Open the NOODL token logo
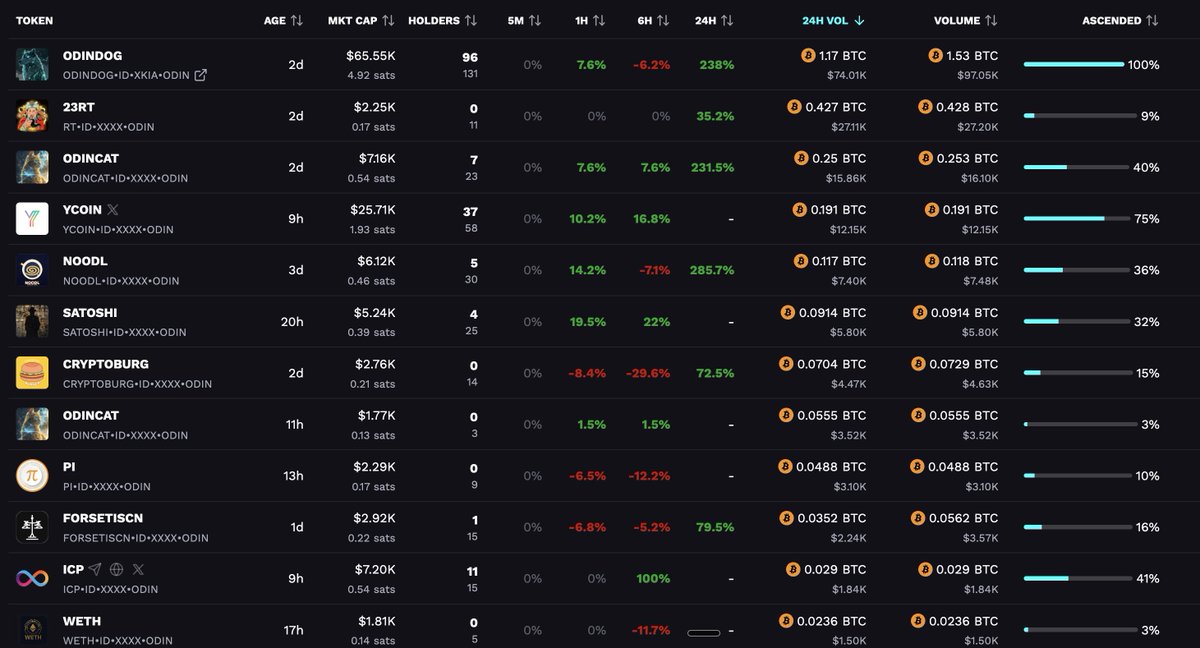Viewport: 1200px width, 648px height. coord(32,270)
